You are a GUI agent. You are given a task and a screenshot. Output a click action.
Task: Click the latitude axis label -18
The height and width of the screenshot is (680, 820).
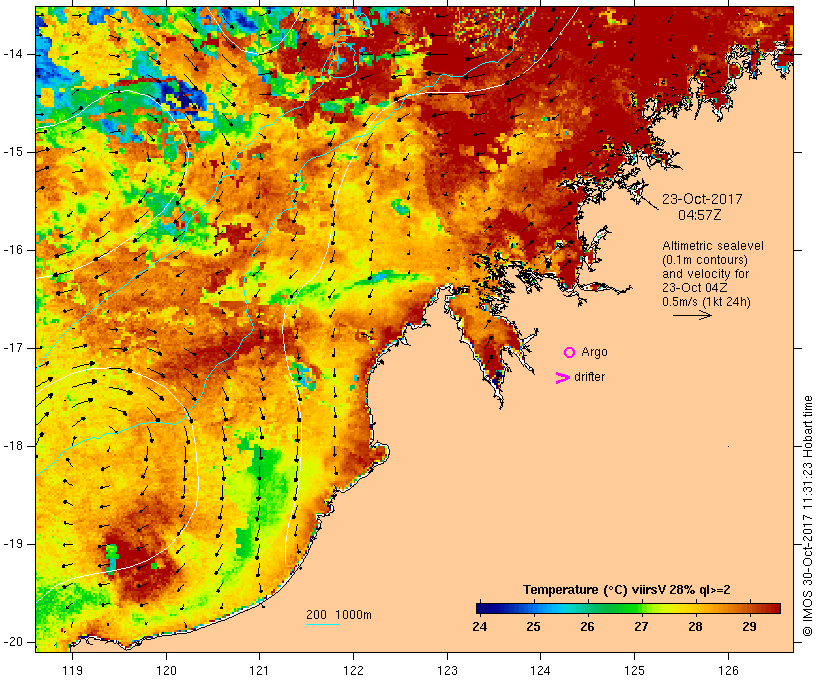[x=13, y=446]
